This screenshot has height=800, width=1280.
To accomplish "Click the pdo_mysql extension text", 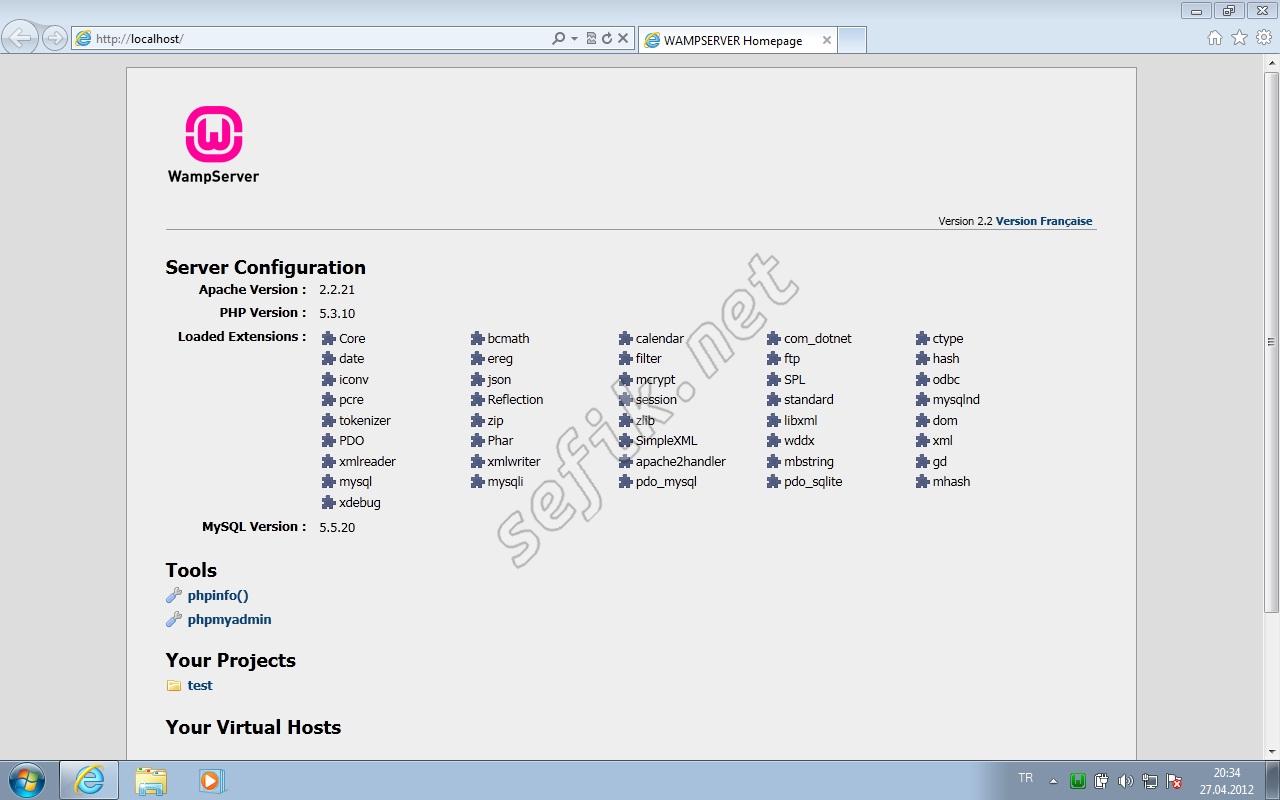I will tap(666, 481).
